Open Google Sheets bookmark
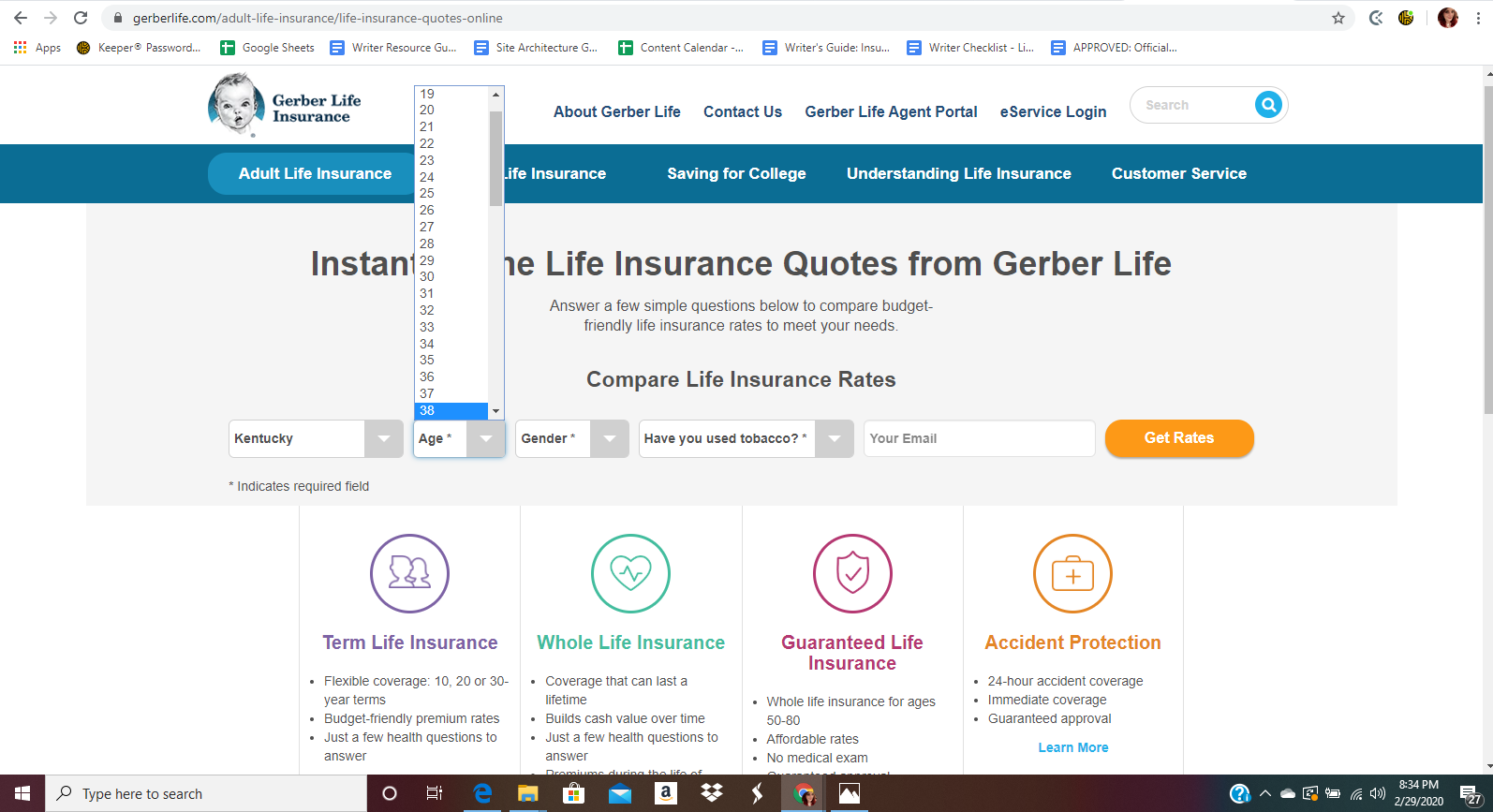Screen dimensions: 1493x812 [268, 48]
